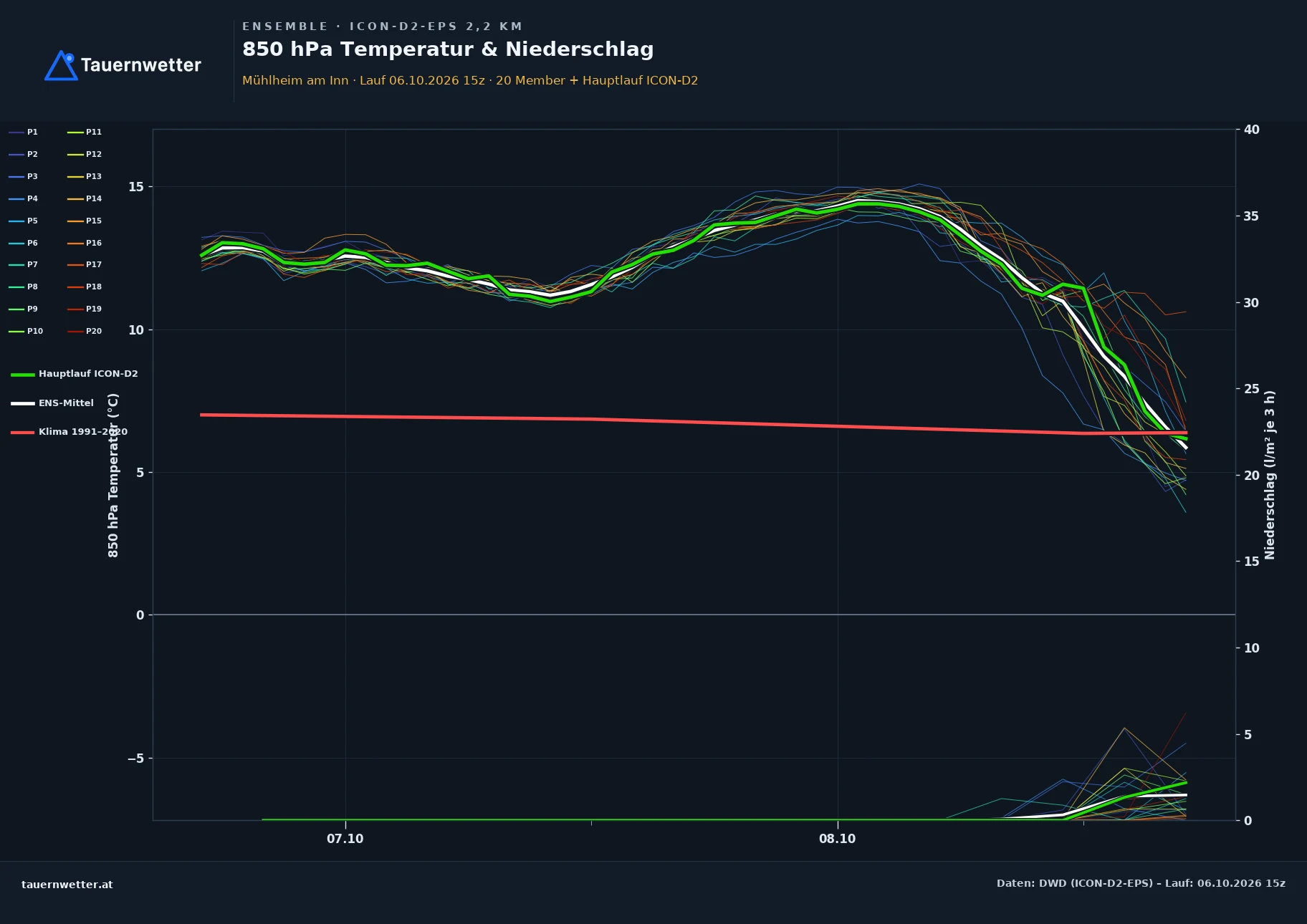Click the Niederschlag right axis label
This screenshot has width=1307, height=924.
tap(1270, 475)
